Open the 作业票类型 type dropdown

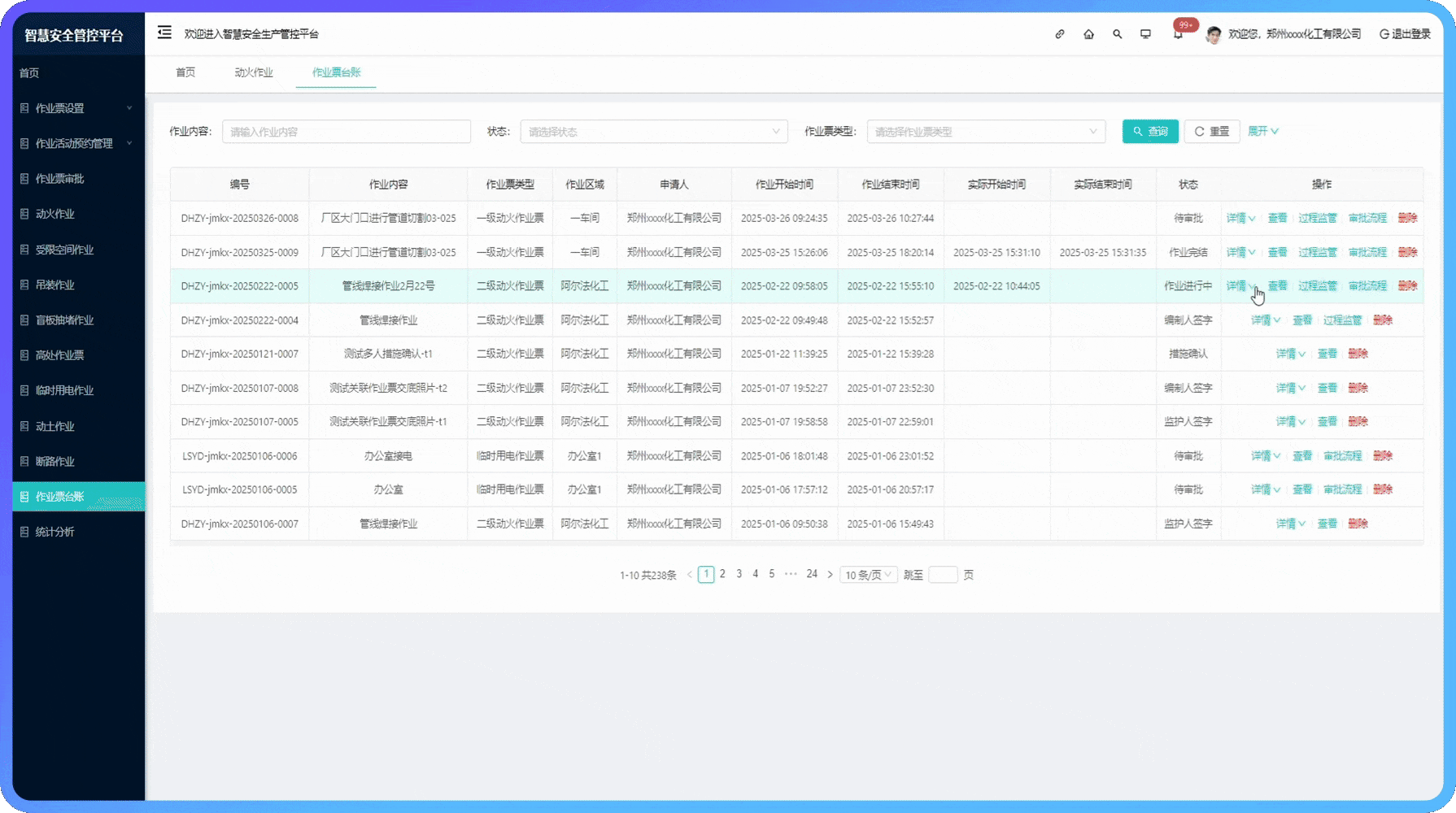[x=986, y=132]
